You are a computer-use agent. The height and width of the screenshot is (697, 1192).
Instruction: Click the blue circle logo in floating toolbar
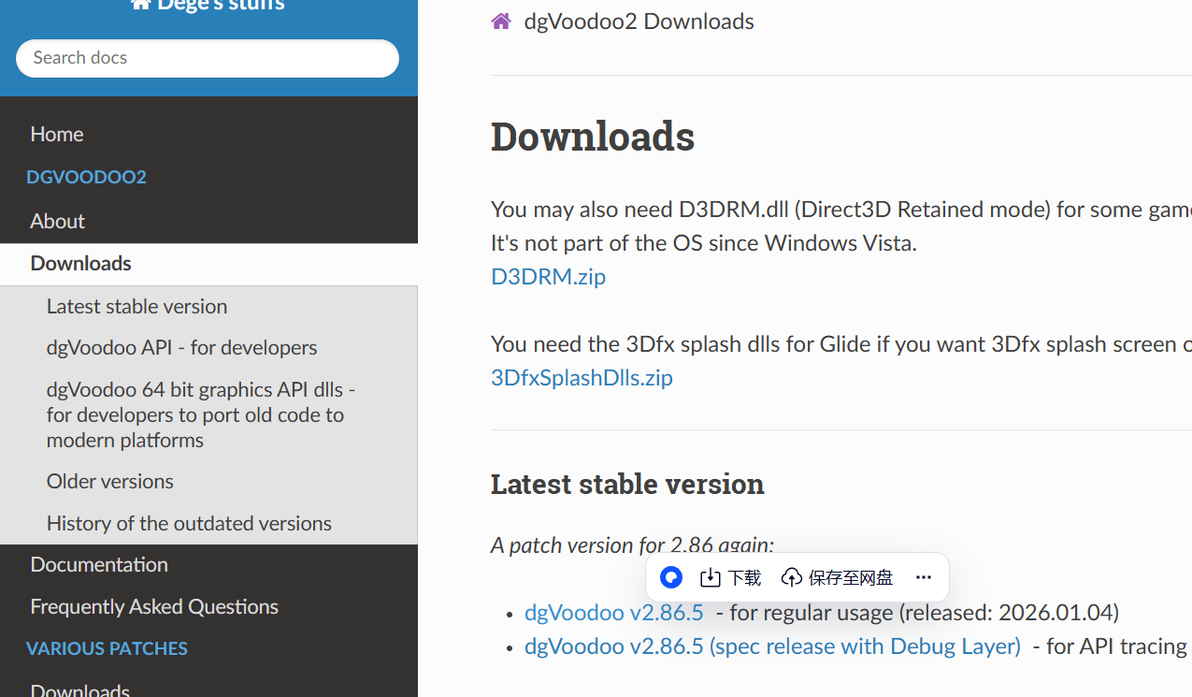pyautogui.click(x=670, y=578)
